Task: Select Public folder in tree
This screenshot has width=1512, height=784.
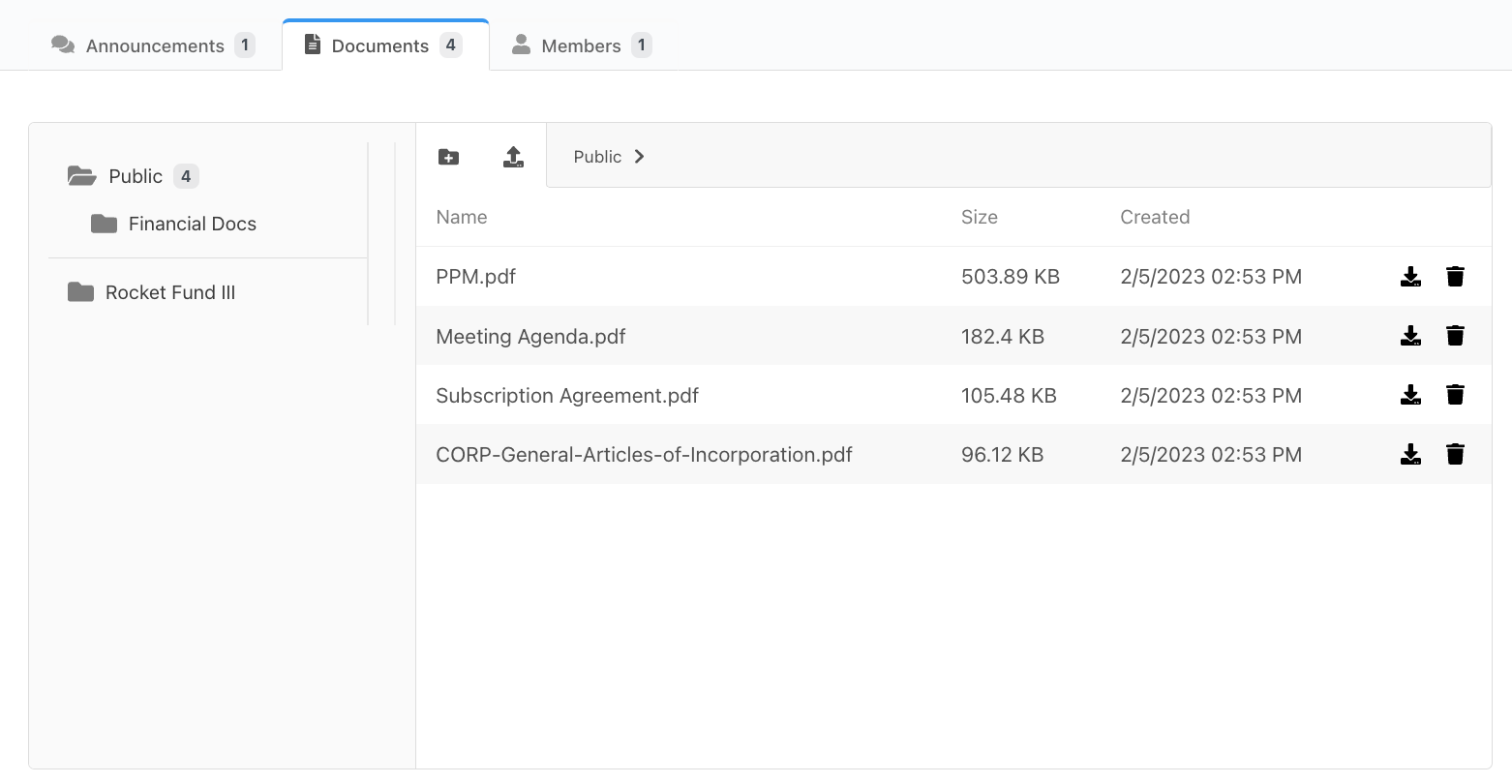Action: pos(136,176)
